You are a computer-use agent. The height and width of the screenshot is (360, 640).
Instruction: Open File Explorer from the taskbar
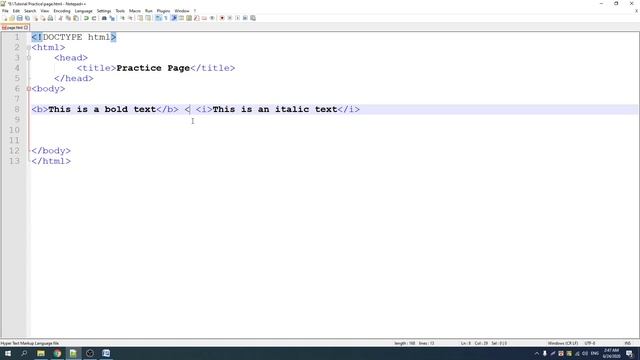[41, 353]
